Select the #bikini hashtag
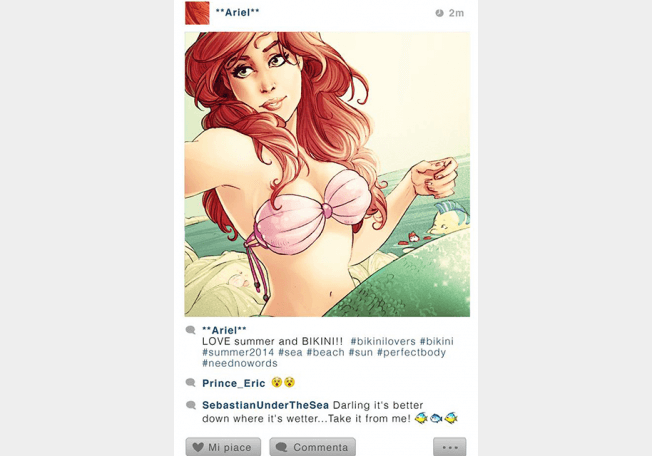652x456 pixels. point(437,341)
